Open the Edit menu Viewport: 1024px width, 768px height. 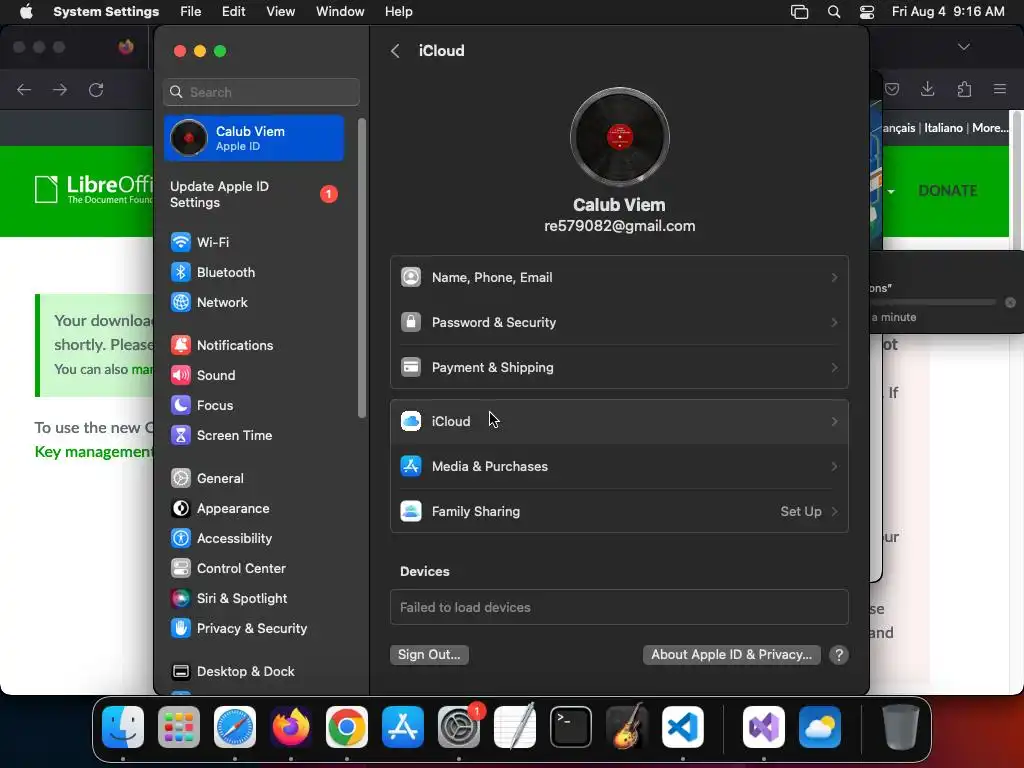(x=233, y=12)
